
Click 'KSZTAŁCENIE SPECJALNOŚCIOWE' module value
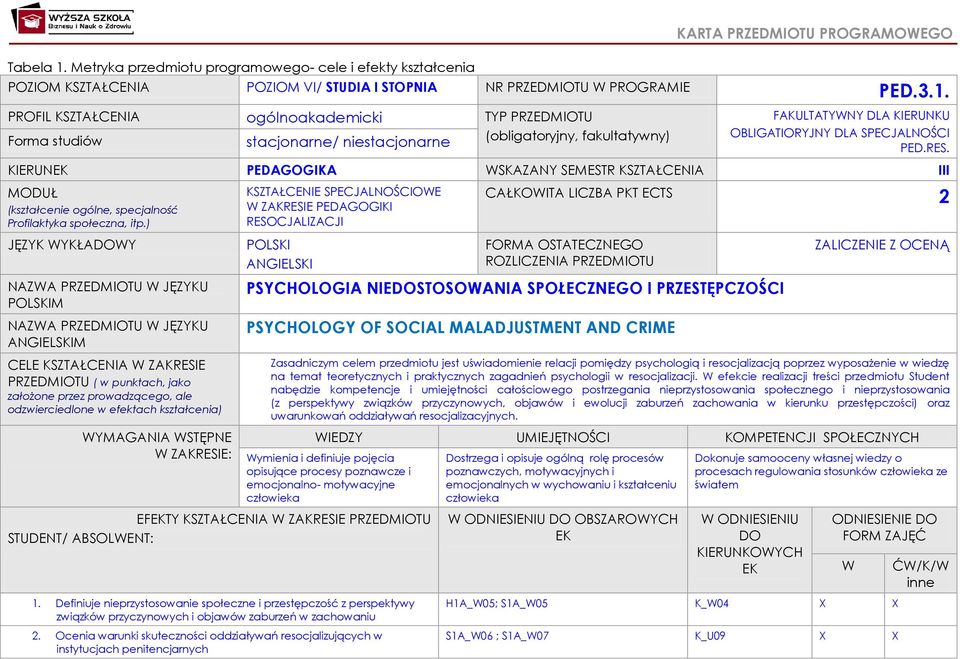343,191
